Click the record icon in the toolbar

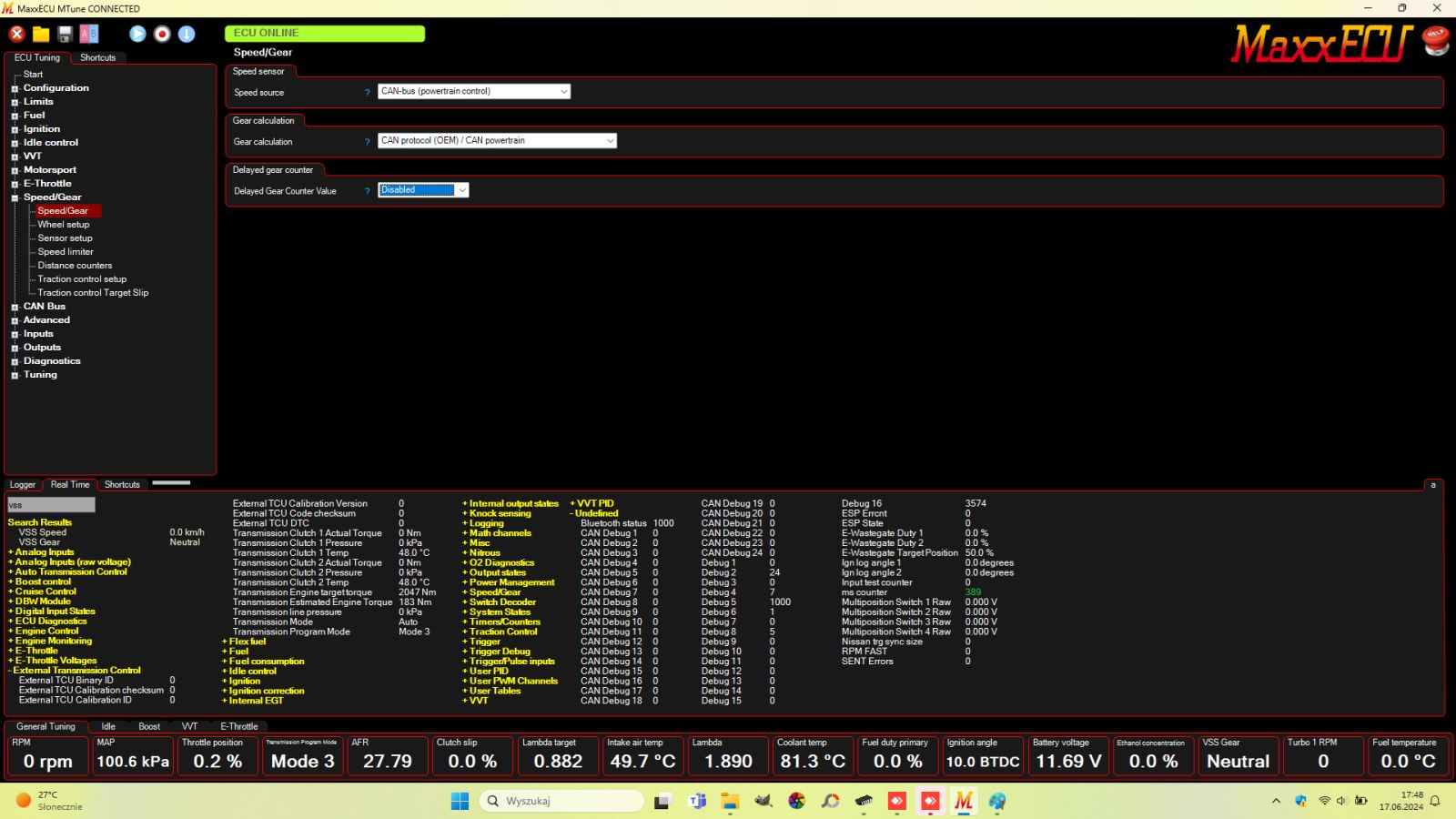point(162,34)
